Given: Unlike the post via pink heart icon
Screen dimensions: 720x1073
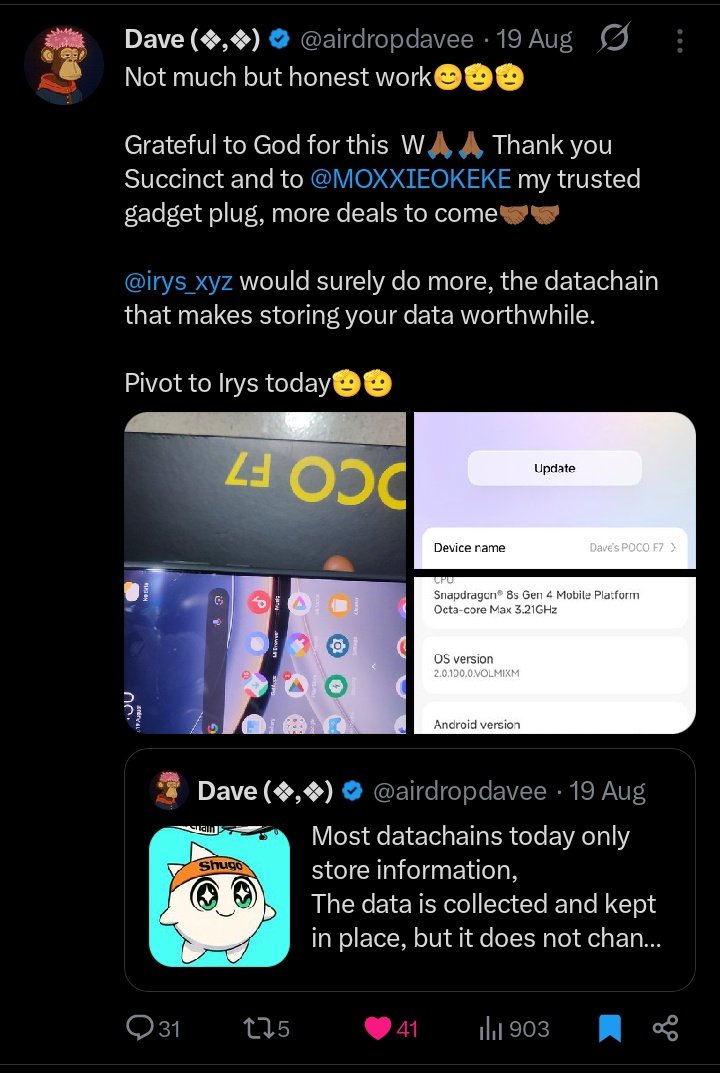Looking at the screenshot, I should pos(378,1028).
